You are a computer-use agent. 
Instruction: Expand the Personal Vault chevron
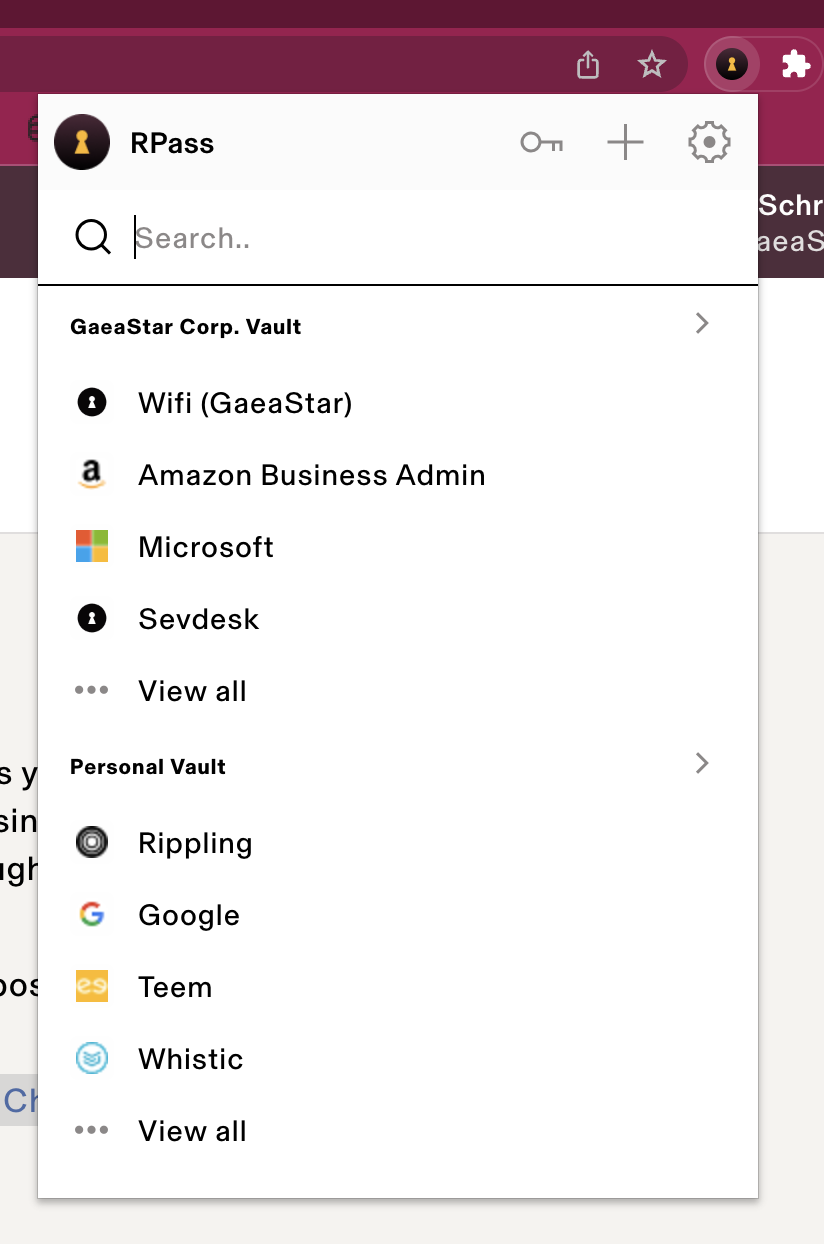(x=702, y=763)
